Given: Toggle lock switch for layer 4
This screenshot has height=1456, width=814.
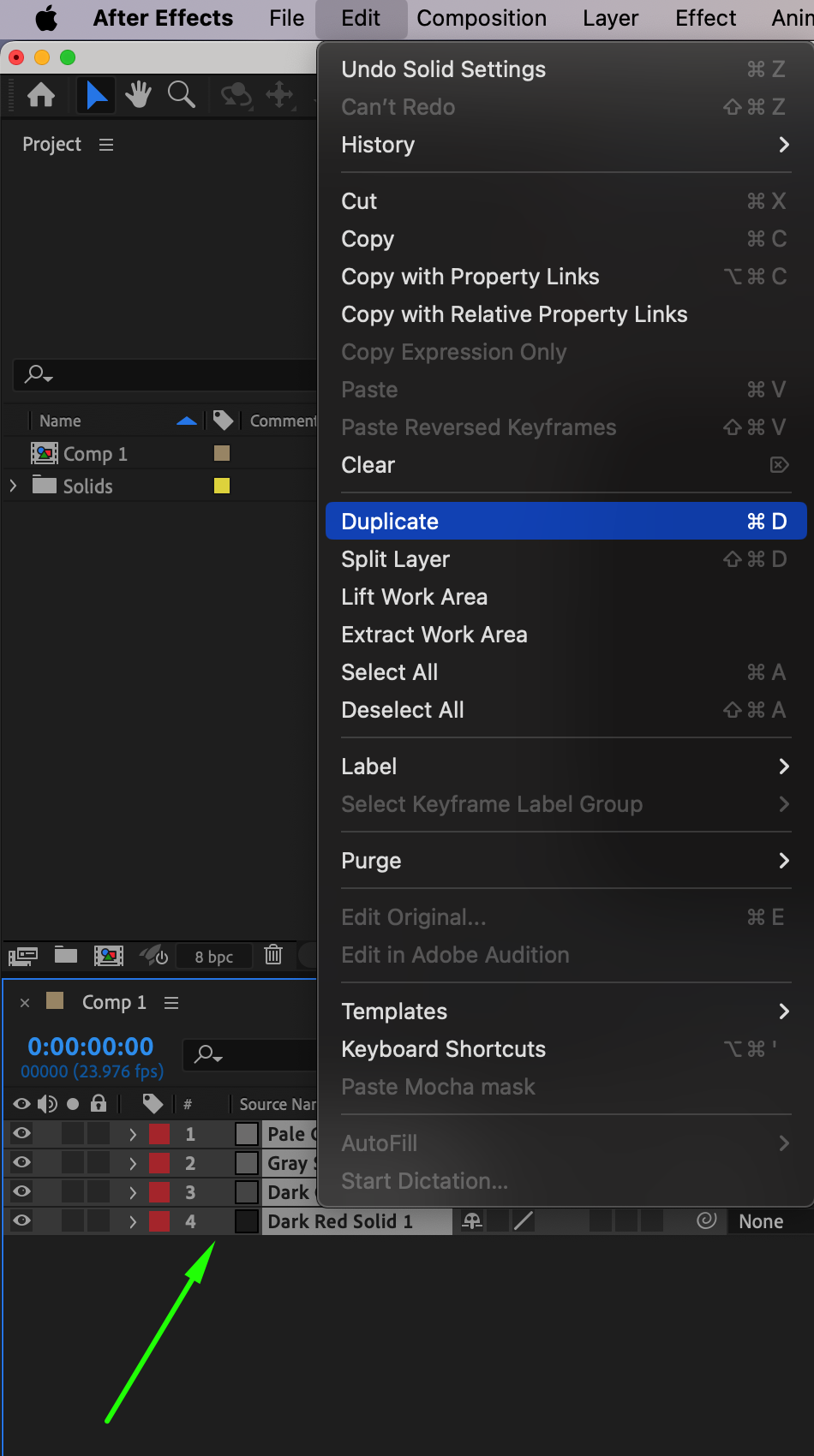Looking at the screenshot, I should point(99,1220).
